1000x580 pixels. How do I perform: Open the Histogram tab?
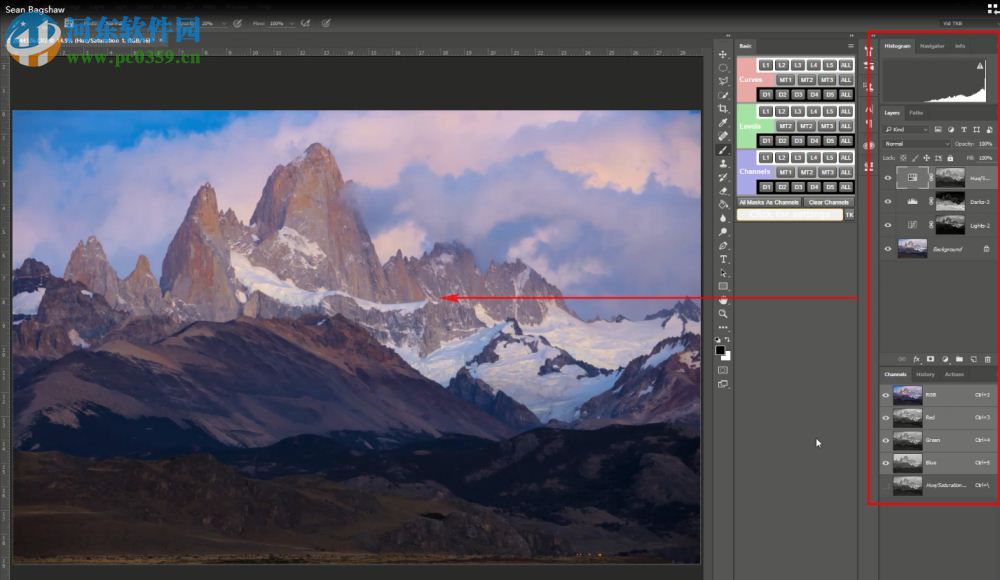point(897,46)
